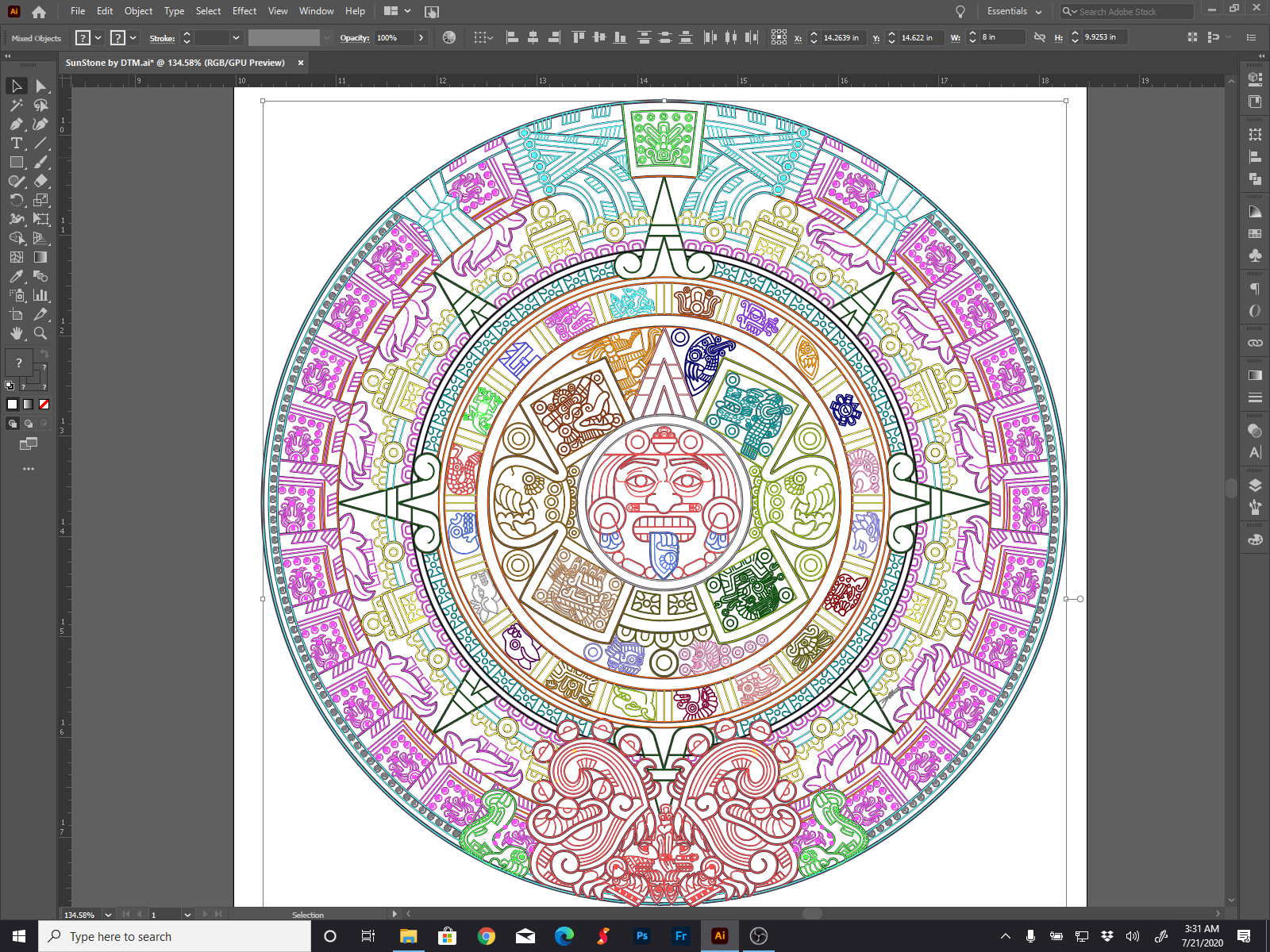Open the Paragraph panel icon

(x=1255, y=289)
